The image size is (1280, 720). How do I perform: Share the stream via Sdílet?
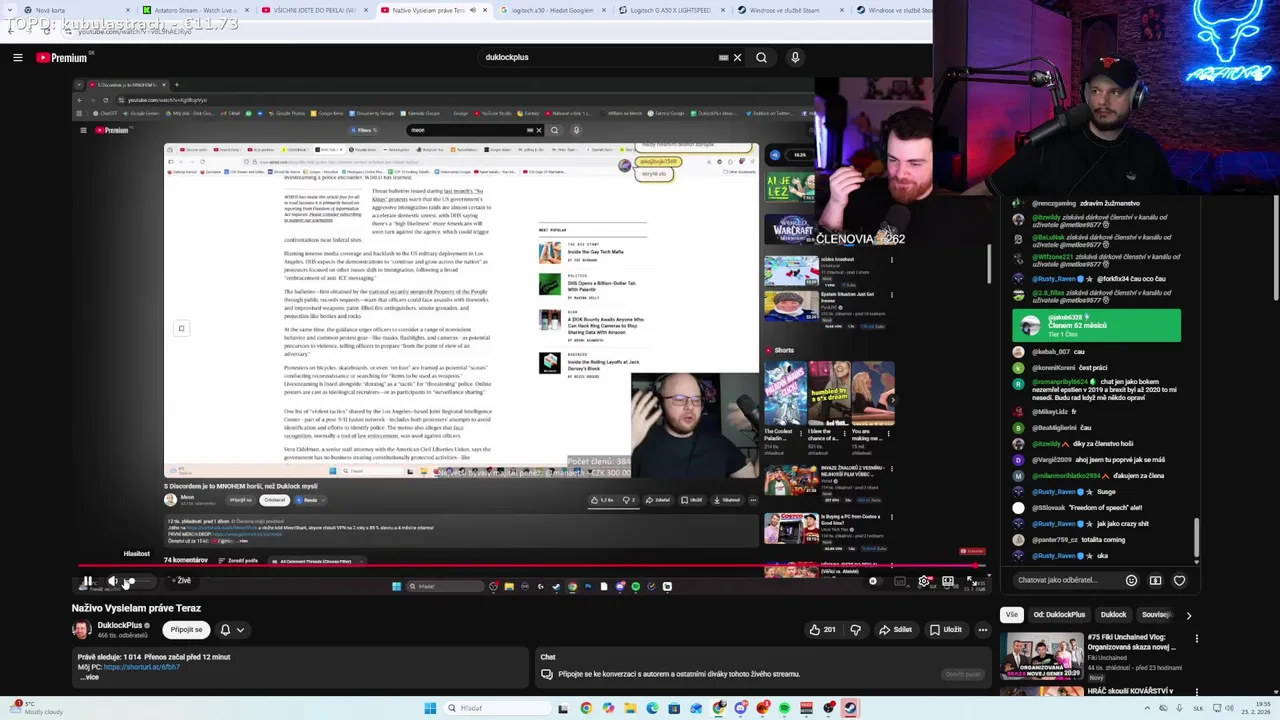[895, 630]
